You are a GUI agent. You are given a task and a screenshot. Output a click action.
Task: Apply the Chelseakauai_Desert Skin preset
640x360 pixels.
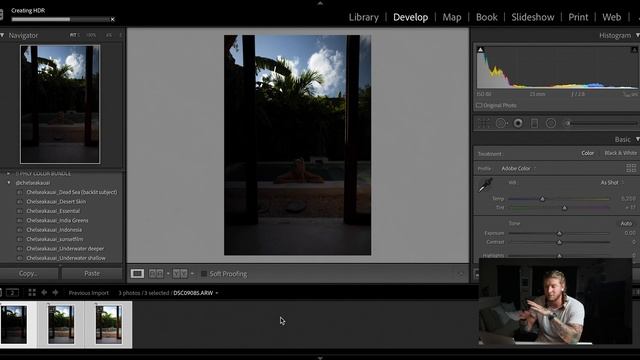click(x=56, y=202)
